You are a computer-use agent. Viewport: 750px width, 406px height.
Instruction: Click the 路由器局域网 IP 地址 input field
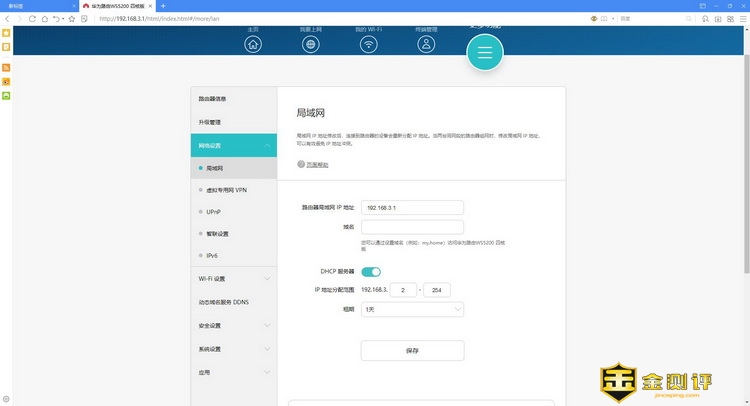412,207
